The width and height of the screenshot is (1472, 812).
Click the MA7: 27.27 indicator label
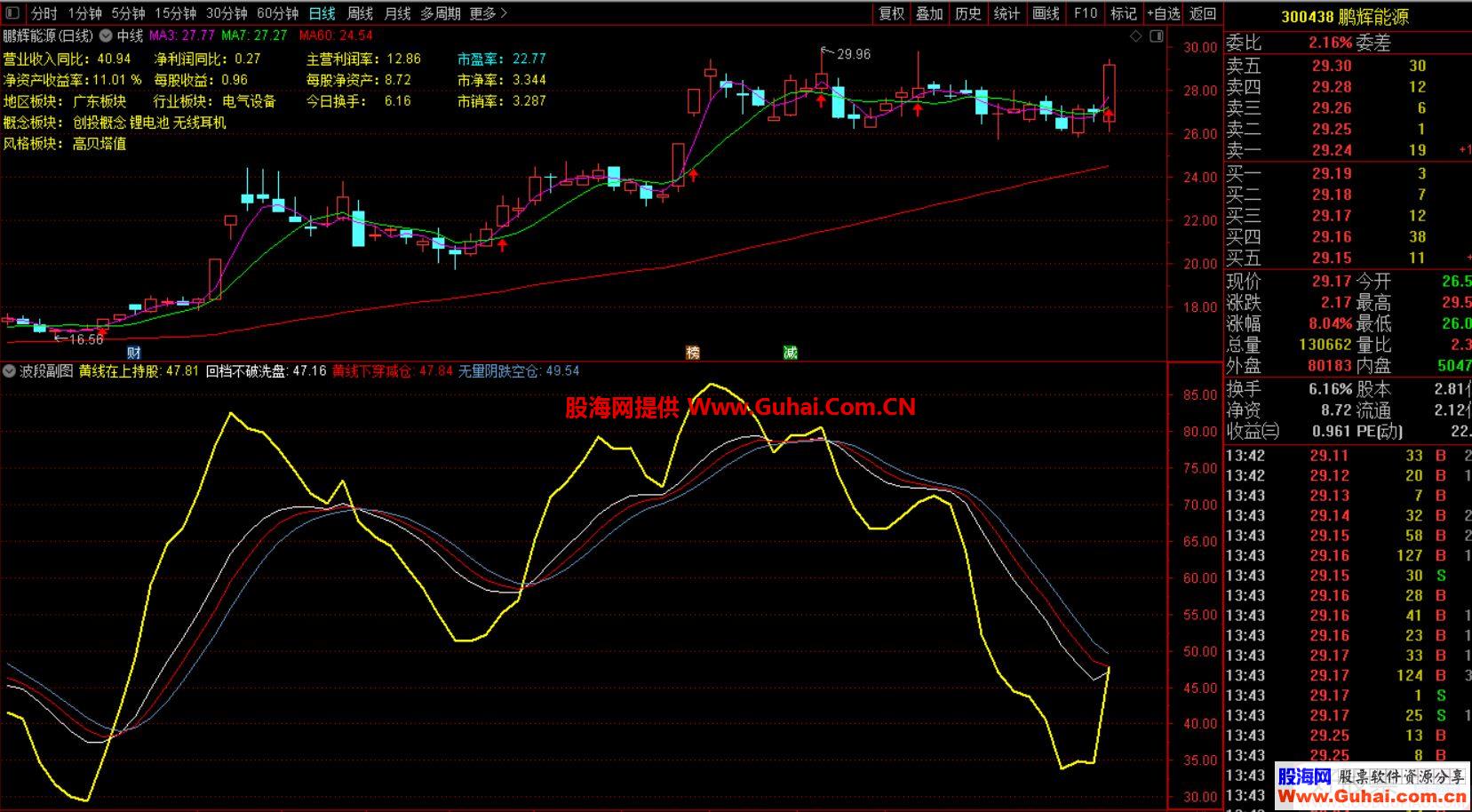pyautogui.click(x=255, y=36)
